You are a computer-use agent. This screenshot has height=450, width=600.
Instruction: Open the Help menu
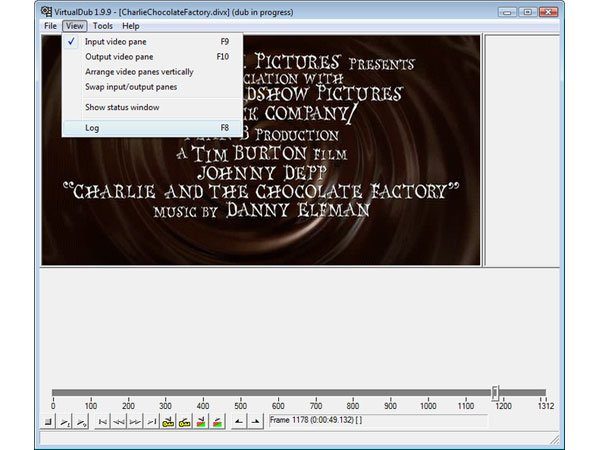[x=130, y=26]
